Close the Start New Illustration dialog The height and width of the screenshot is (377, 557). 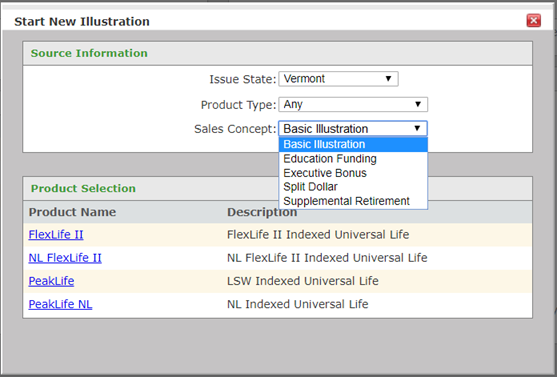pyautogui.click(x=534, y=21)
